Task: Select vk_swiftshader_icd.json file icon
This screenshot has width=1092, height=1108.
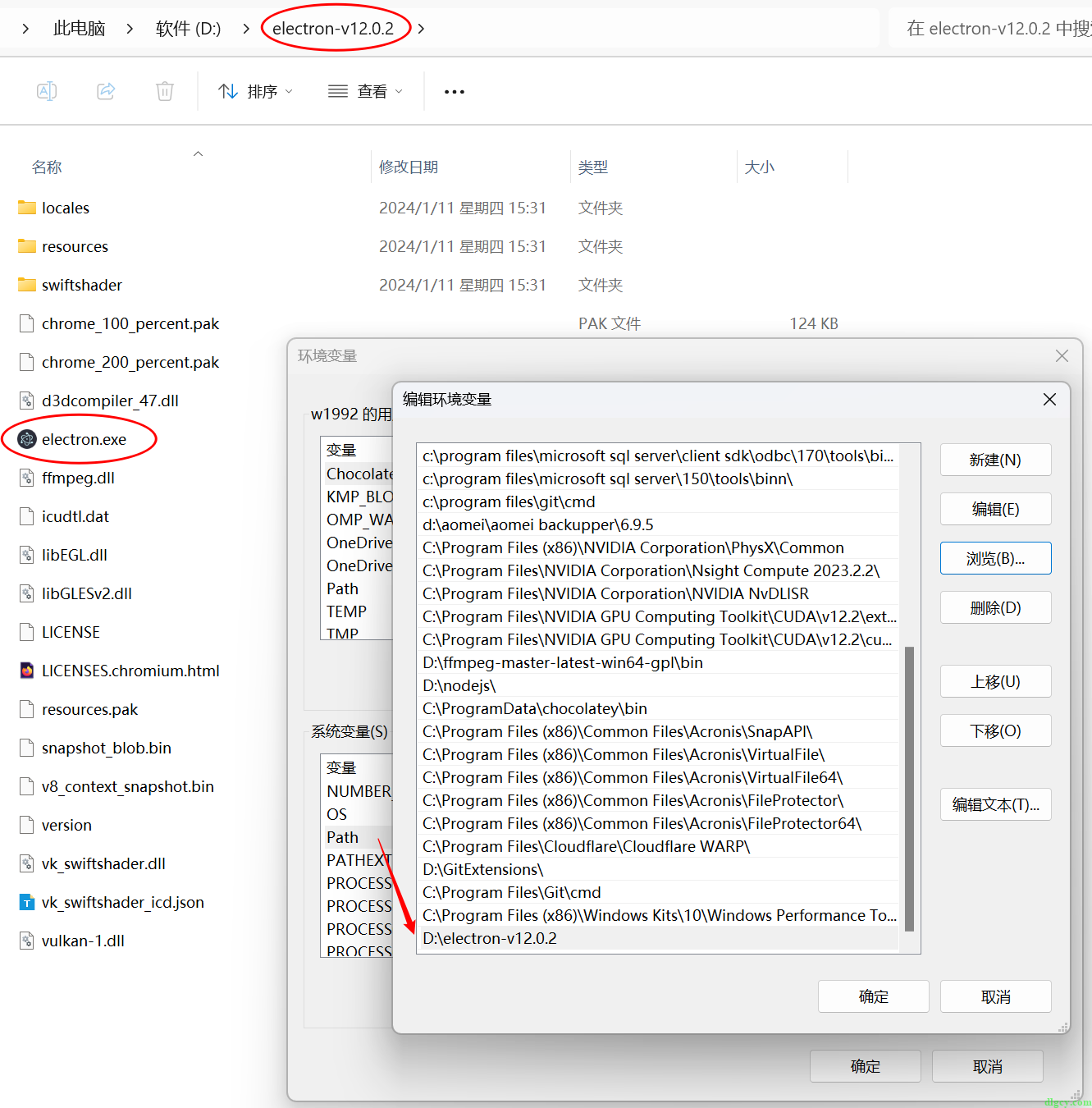Action: 27,902
